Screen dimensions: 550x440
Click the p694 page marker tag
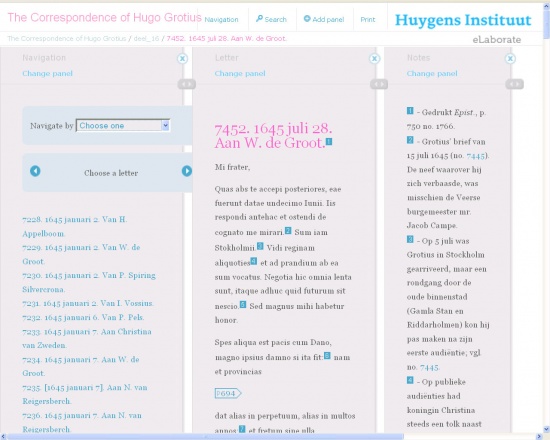pos(228,393)
